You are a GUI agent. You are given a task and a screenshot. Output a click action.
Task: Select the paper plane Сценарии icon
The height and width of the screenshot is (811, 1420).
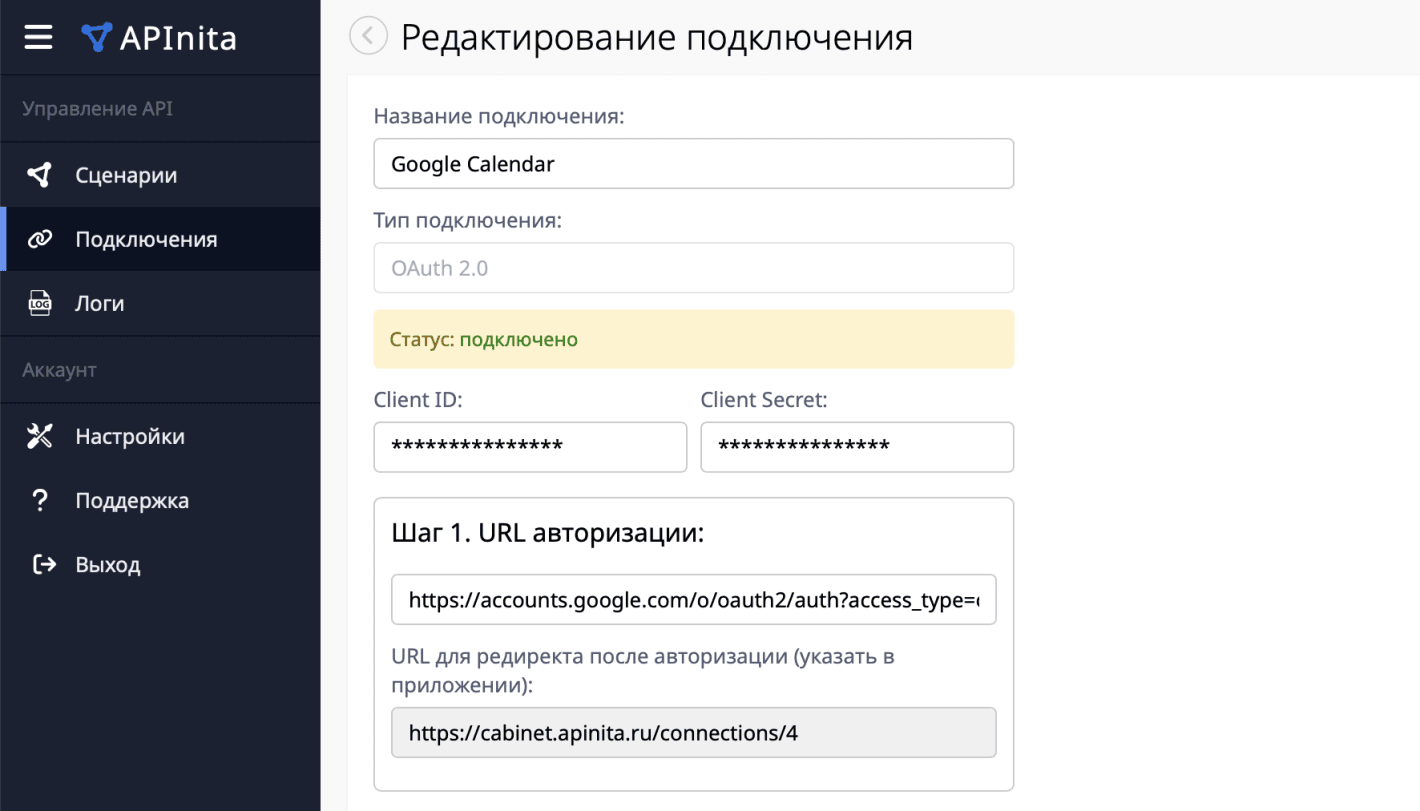(x=39, y=173)
